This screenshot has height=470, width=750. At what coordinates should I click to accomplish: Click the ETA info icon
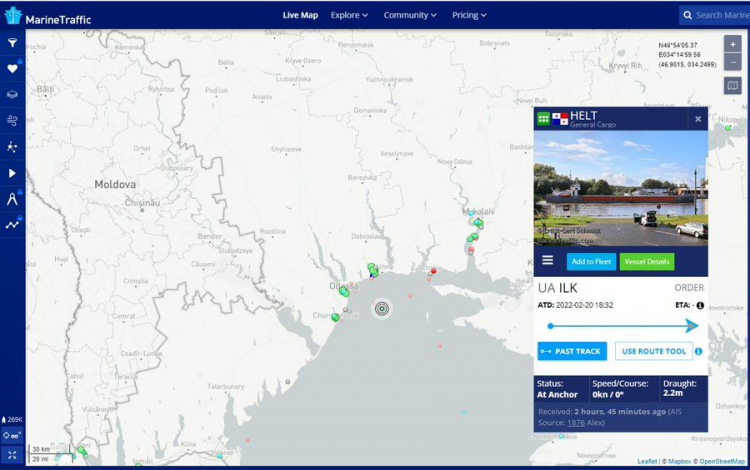tap(700, 305)
